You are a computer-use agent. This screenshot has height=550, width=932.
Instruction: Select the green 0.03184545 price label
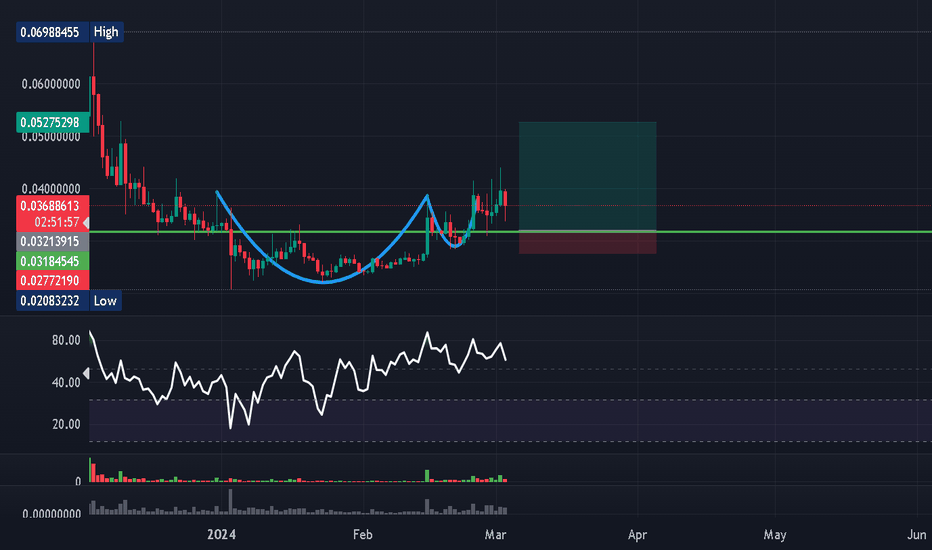tap(52, 261)
